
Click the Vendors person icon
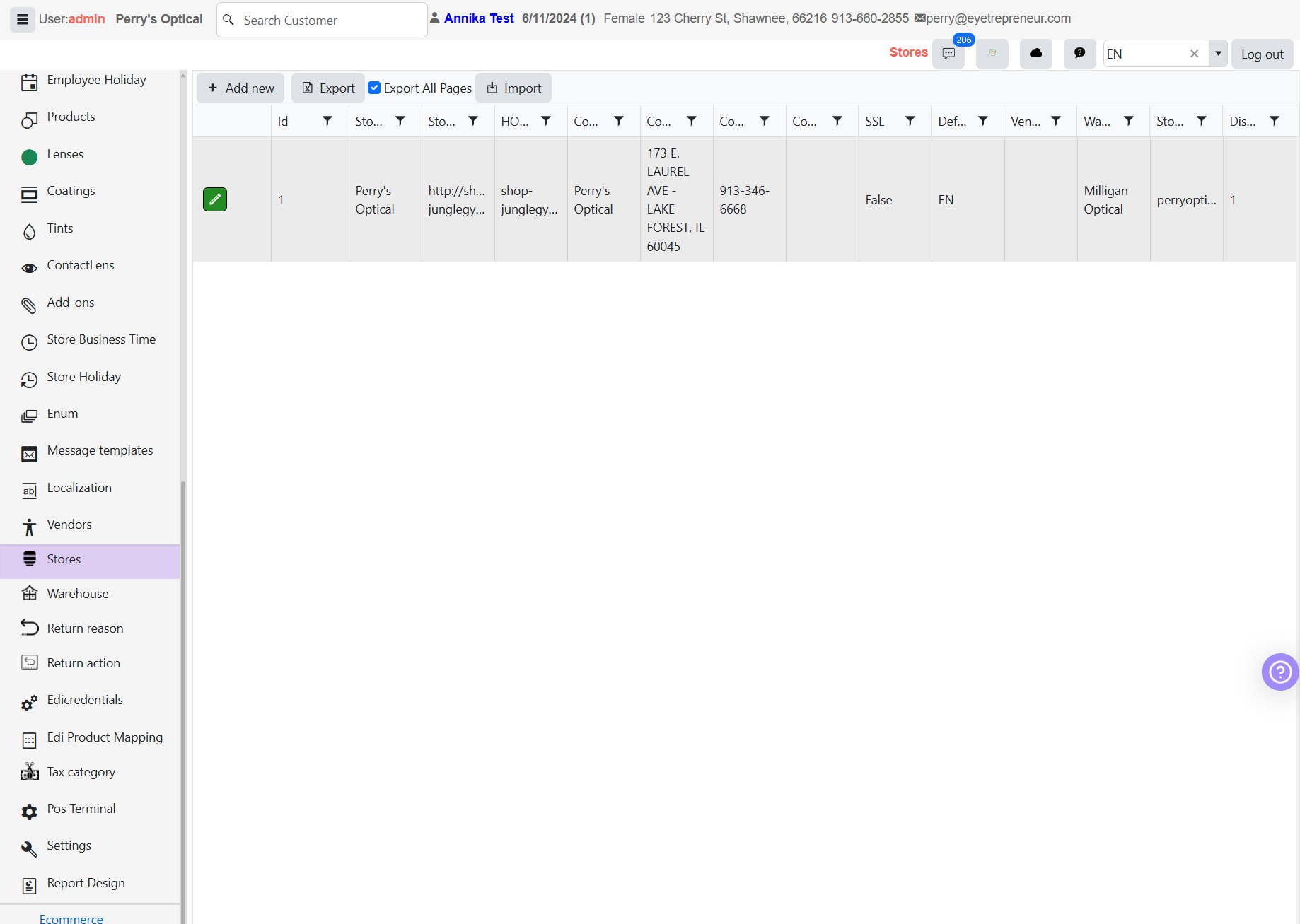tap(29, 527)
